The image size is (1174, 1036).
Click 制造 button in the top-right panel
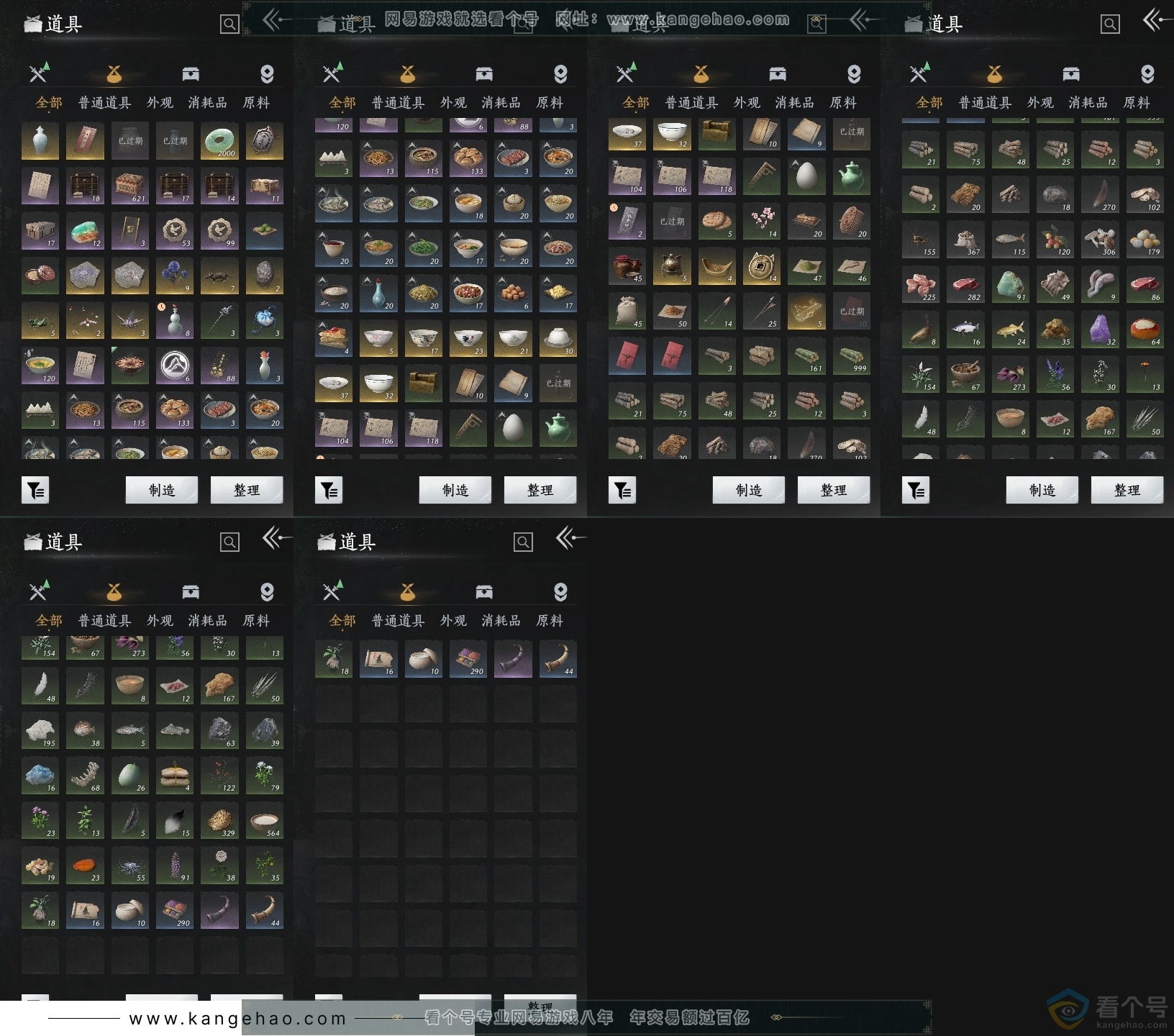click(x=1042, y=490)
